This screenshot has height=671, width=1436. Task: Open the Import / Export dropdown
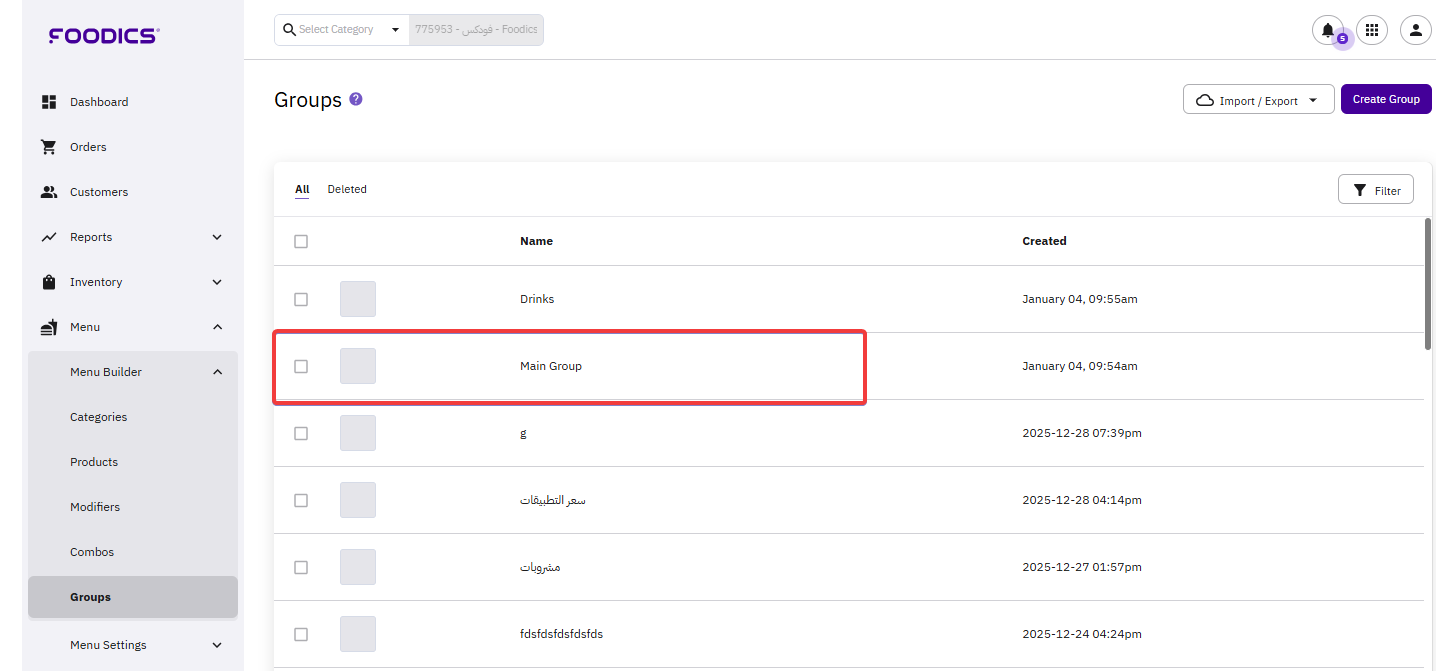click(x=1258, y=100)
